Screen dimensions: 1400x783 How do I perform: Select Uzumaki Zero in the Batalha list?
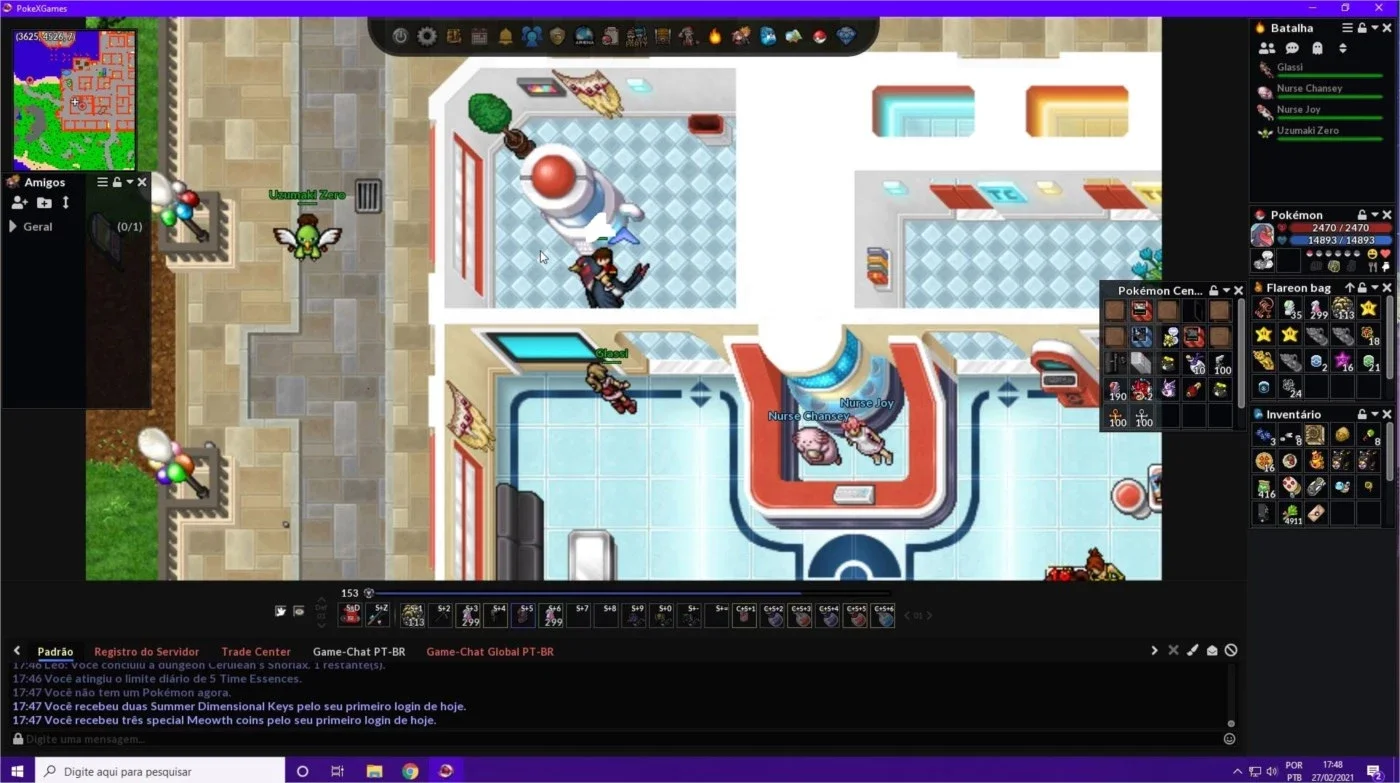point(1321,132)
